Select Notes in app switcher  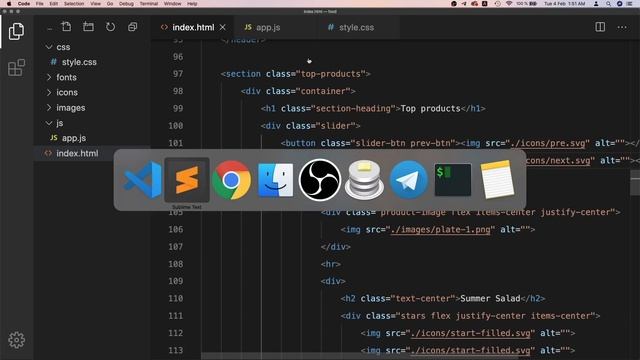pos(497,180)
